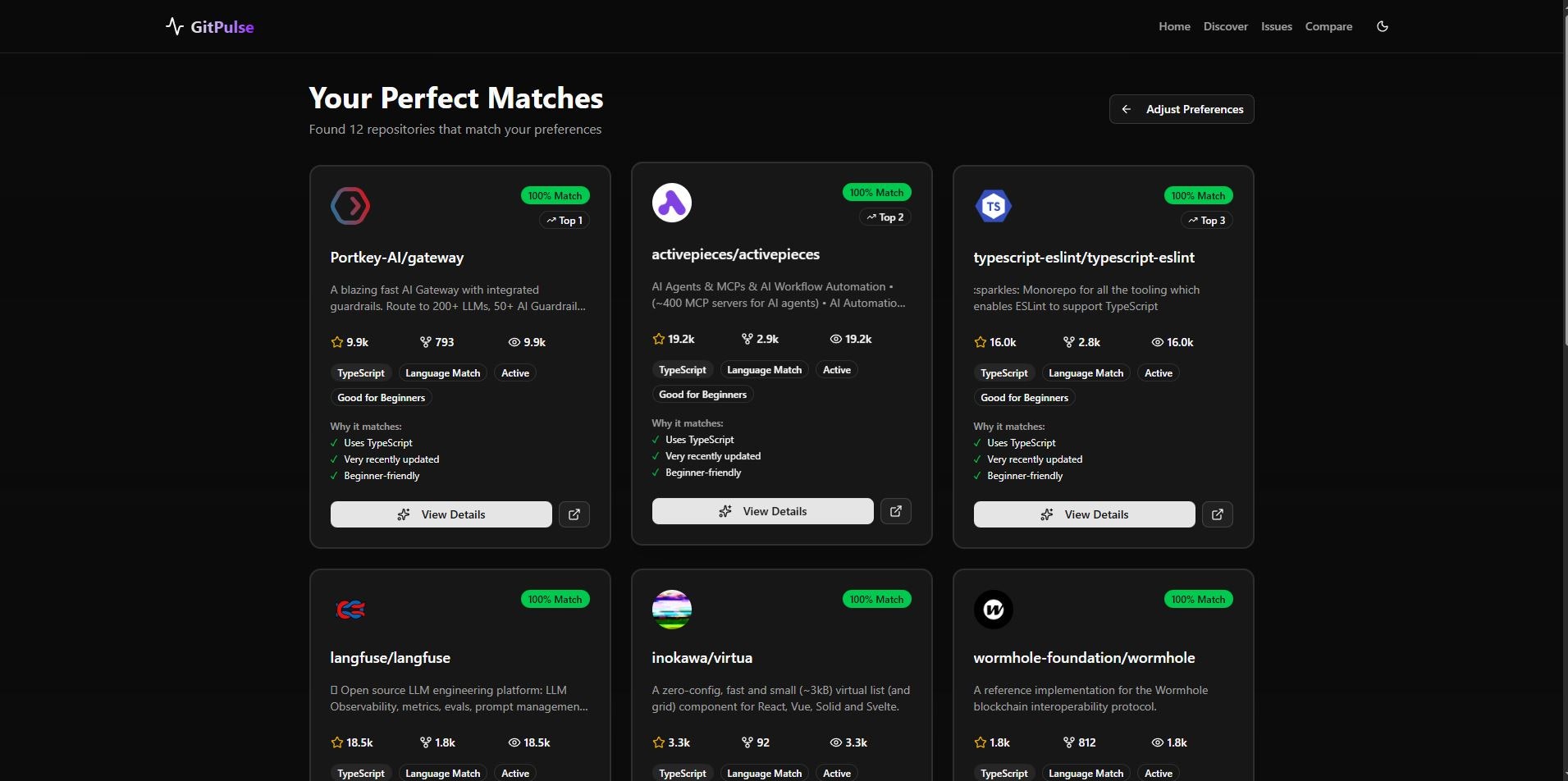Click the star icon on langfuse/langfuse card
This screenshot has width=1568, height=781.
[336, 742]
